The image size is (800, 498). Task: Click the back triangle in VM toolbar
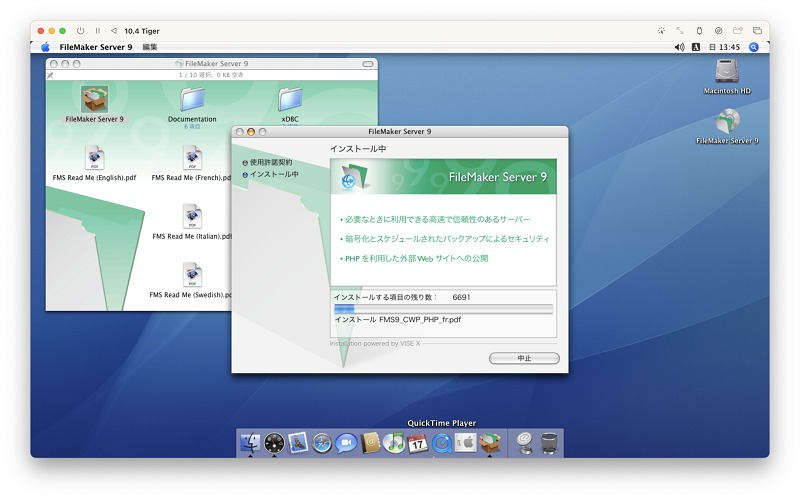point(114,31)
